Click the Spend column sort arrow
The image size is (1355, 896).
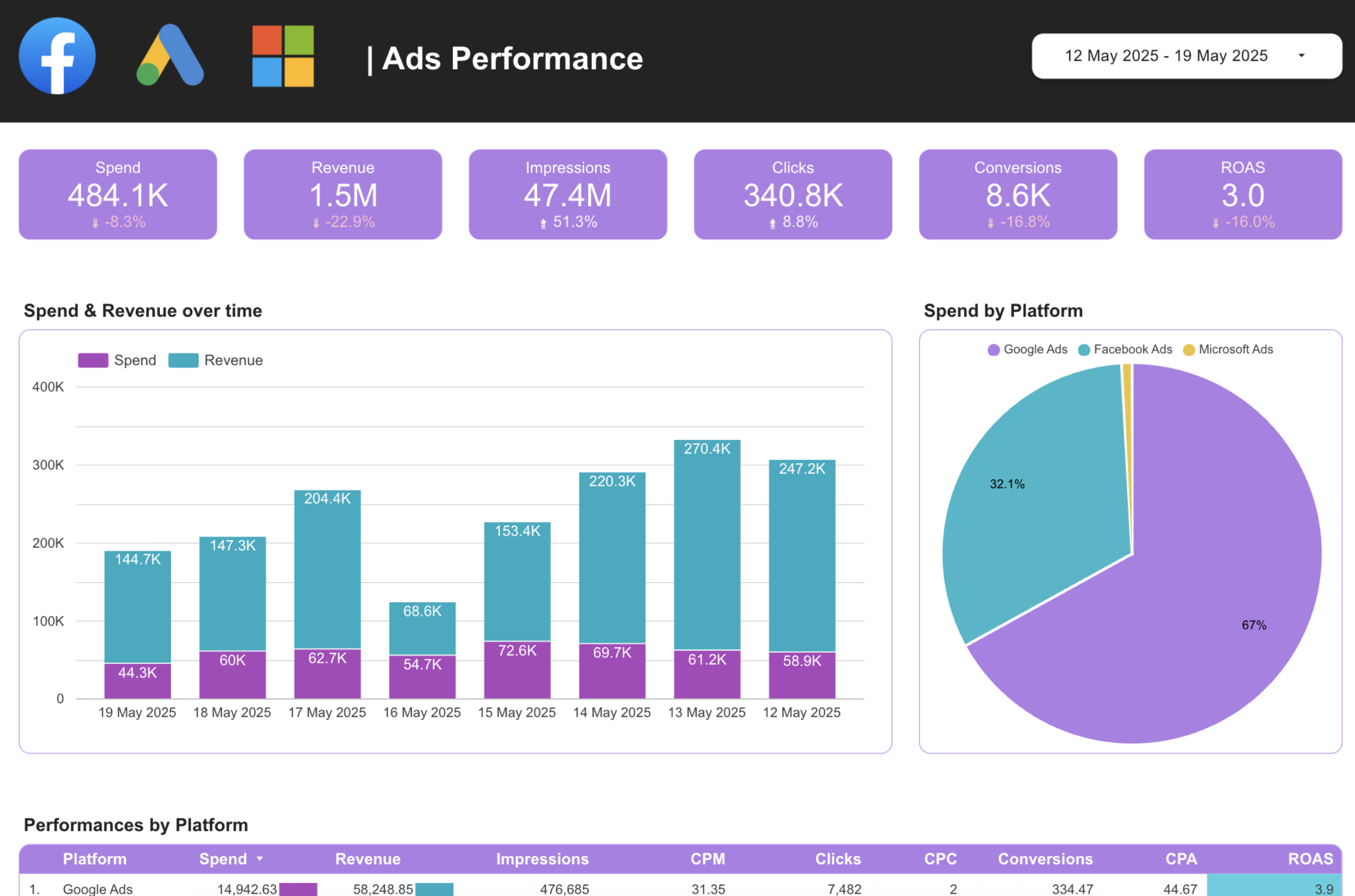pyautogui.click(x=260, y=859)
